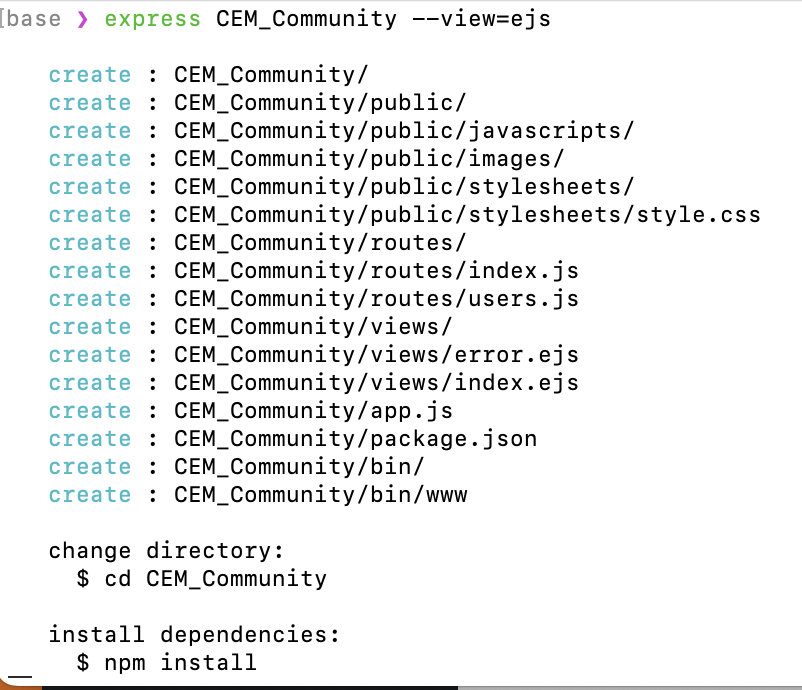Click the stylesheets/style.css file path

point(615,215)
